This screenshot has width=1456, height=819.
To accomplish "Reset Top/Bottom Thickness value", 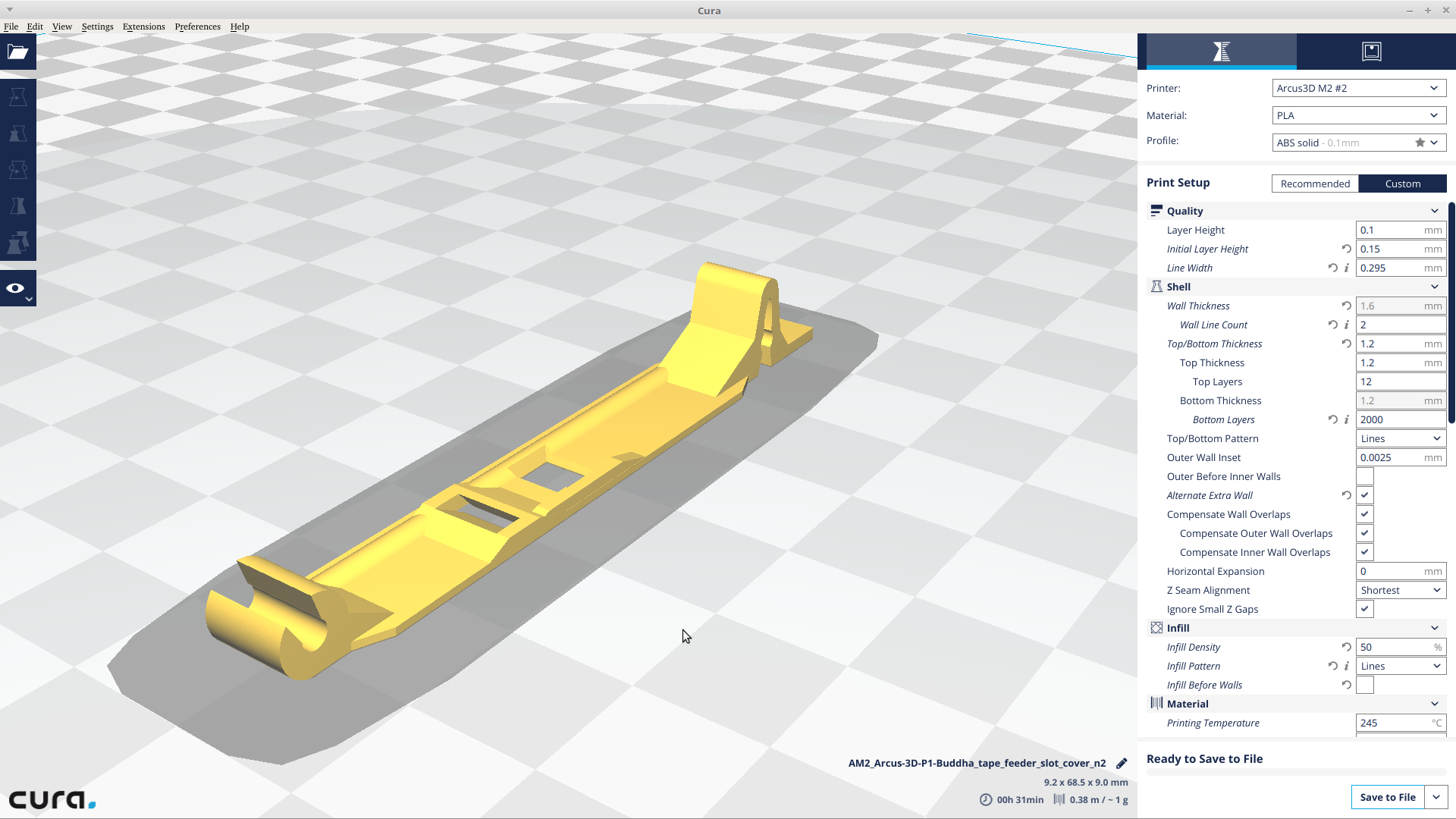I will [1346, 344].
